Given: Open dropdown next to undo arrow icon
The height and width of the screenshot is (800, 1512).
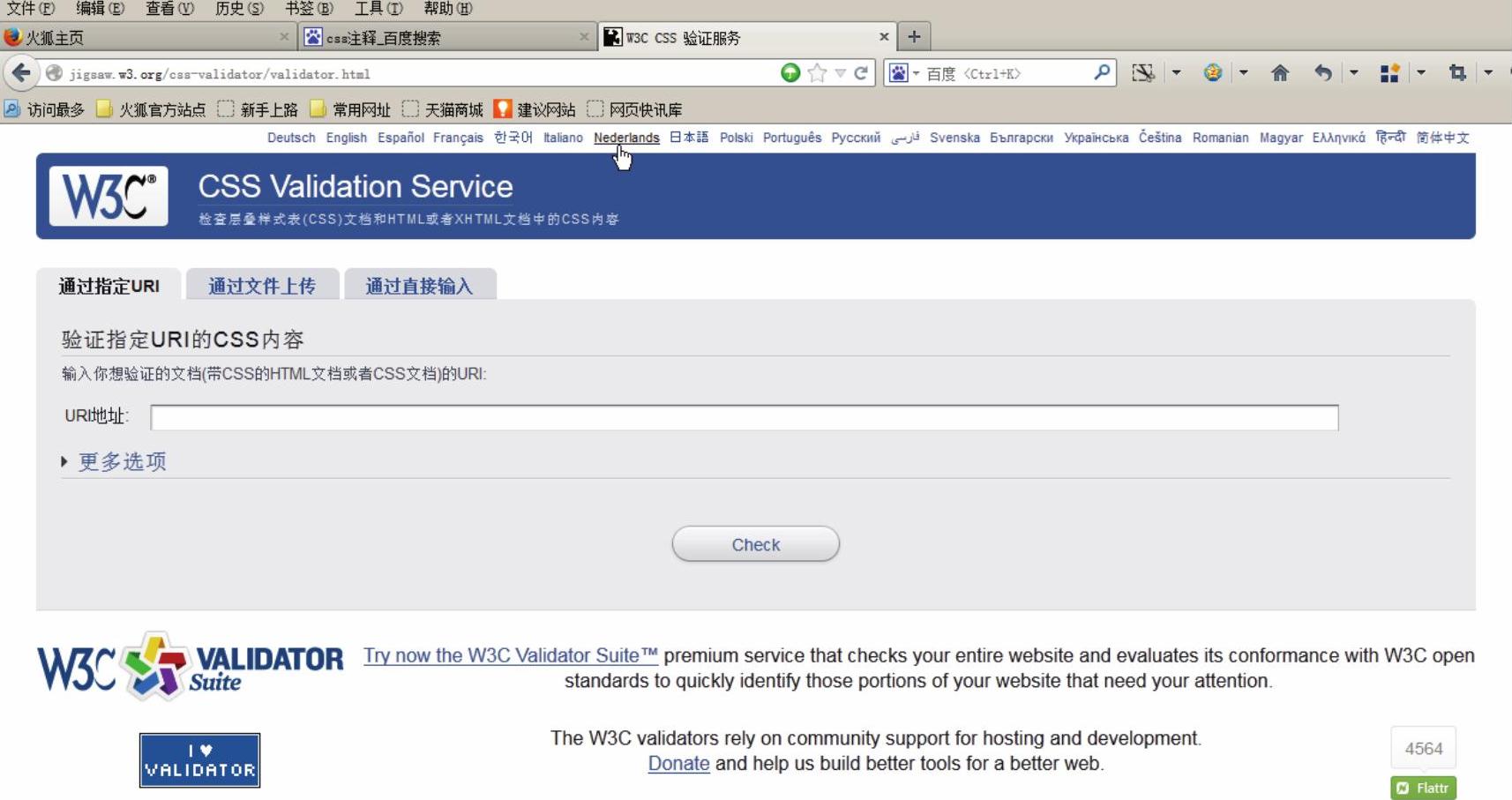Looking at the screenshot, I should tap(1353, 72).
